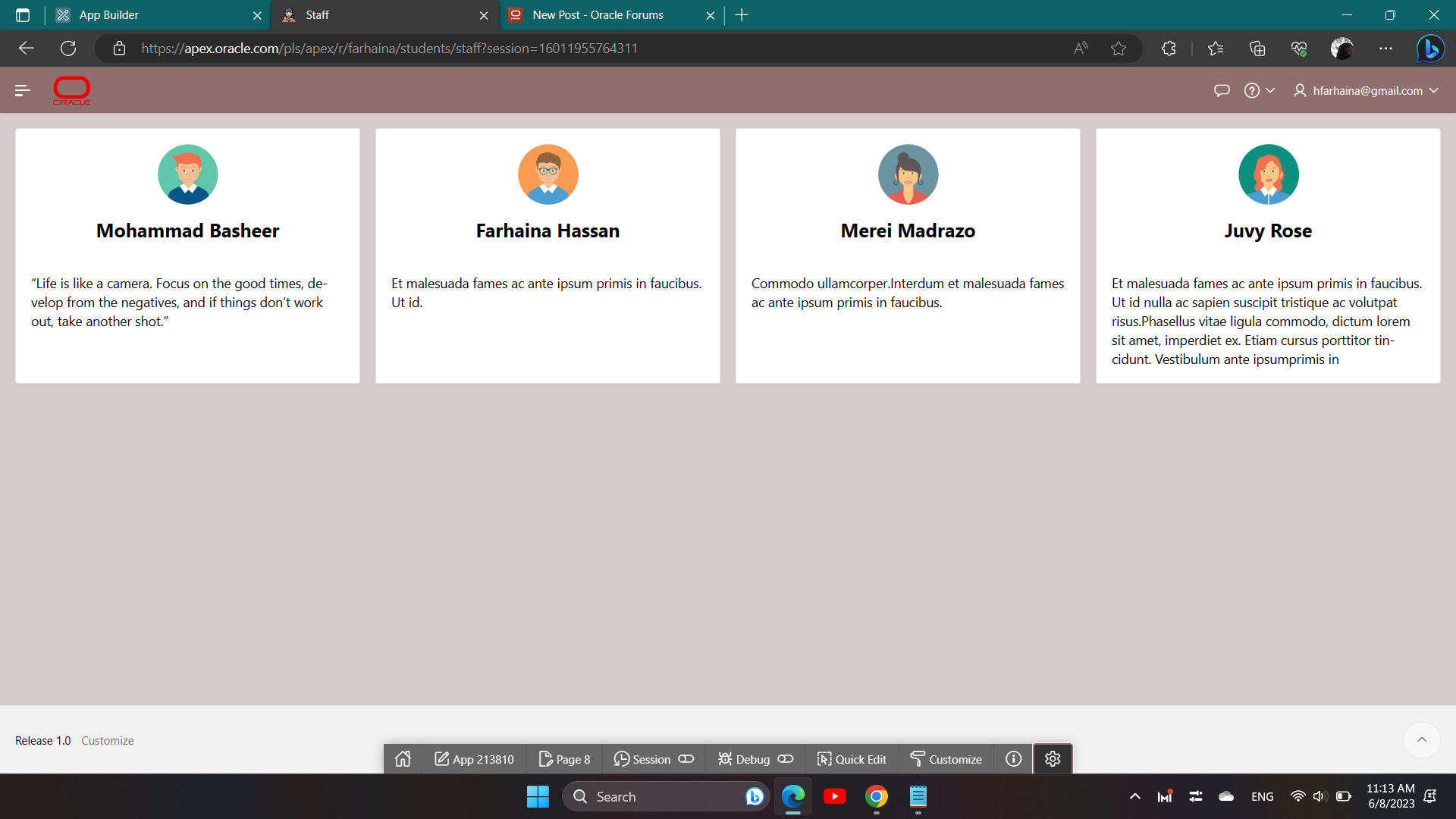Click the scroll-to-top circular button
Viewport: 1456px width, 819px height.
pyautogui.click(x=1423, y=740)
